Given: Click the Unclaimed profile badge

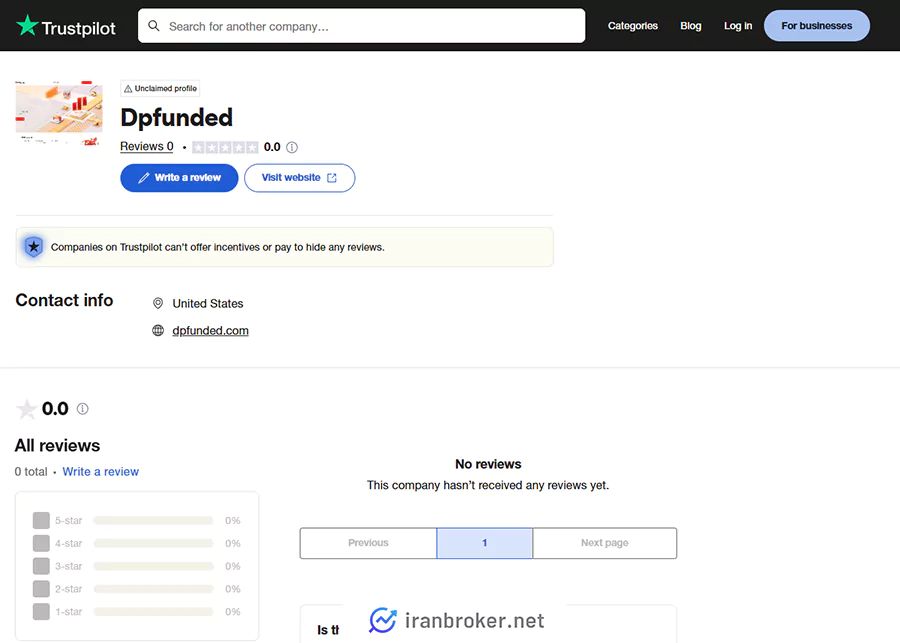Looking at the screenshot, I should 160,88.
